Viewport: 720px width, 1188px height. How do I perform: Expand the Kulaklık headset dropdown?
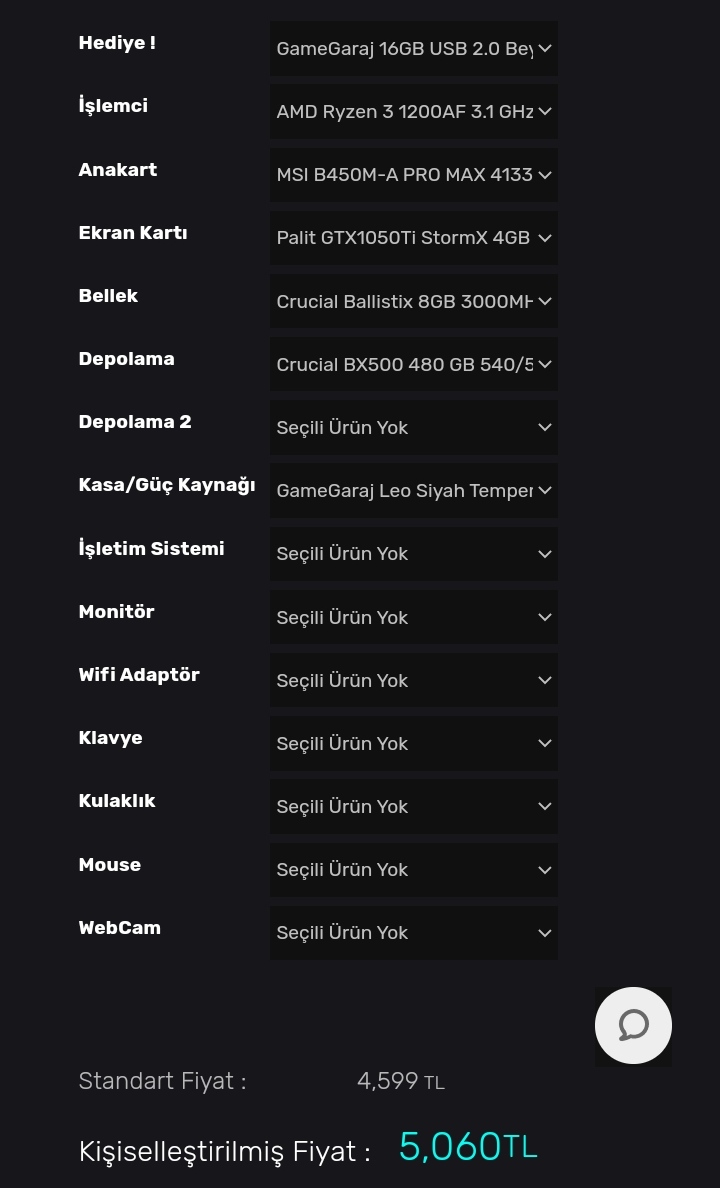pos(413,806)
